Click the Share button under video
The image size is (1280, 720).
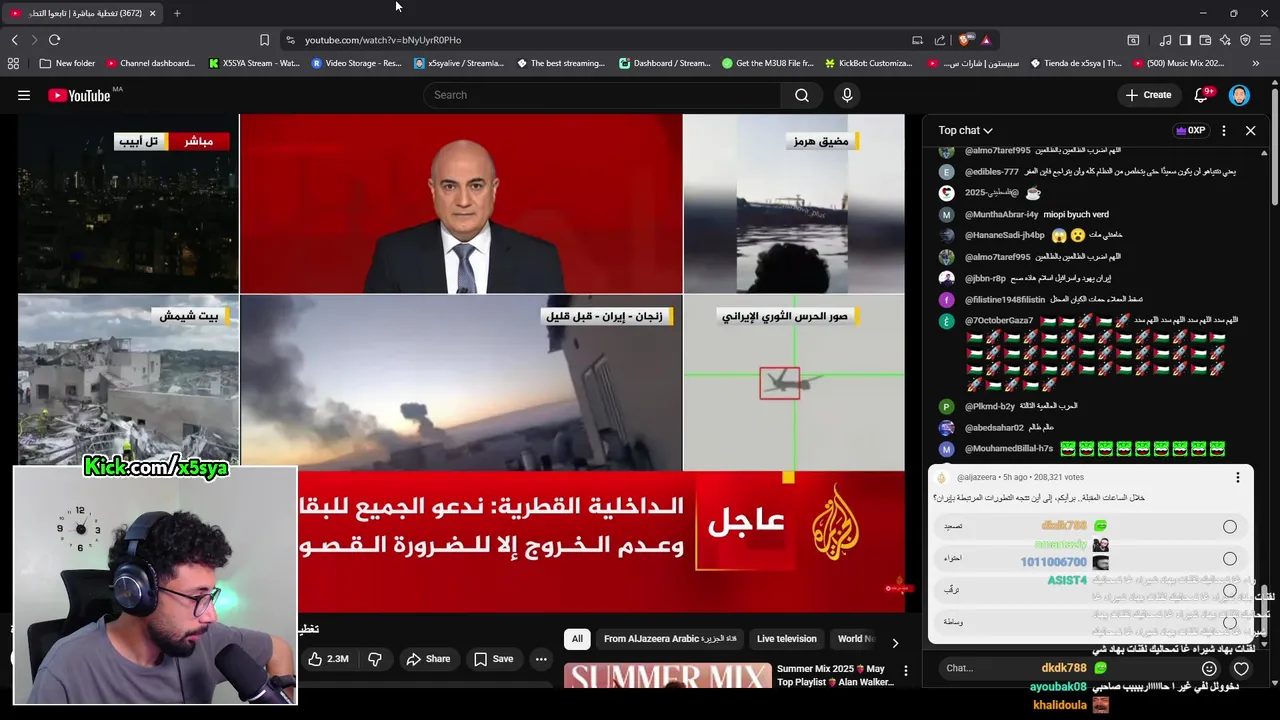click(x=428, y=659)
